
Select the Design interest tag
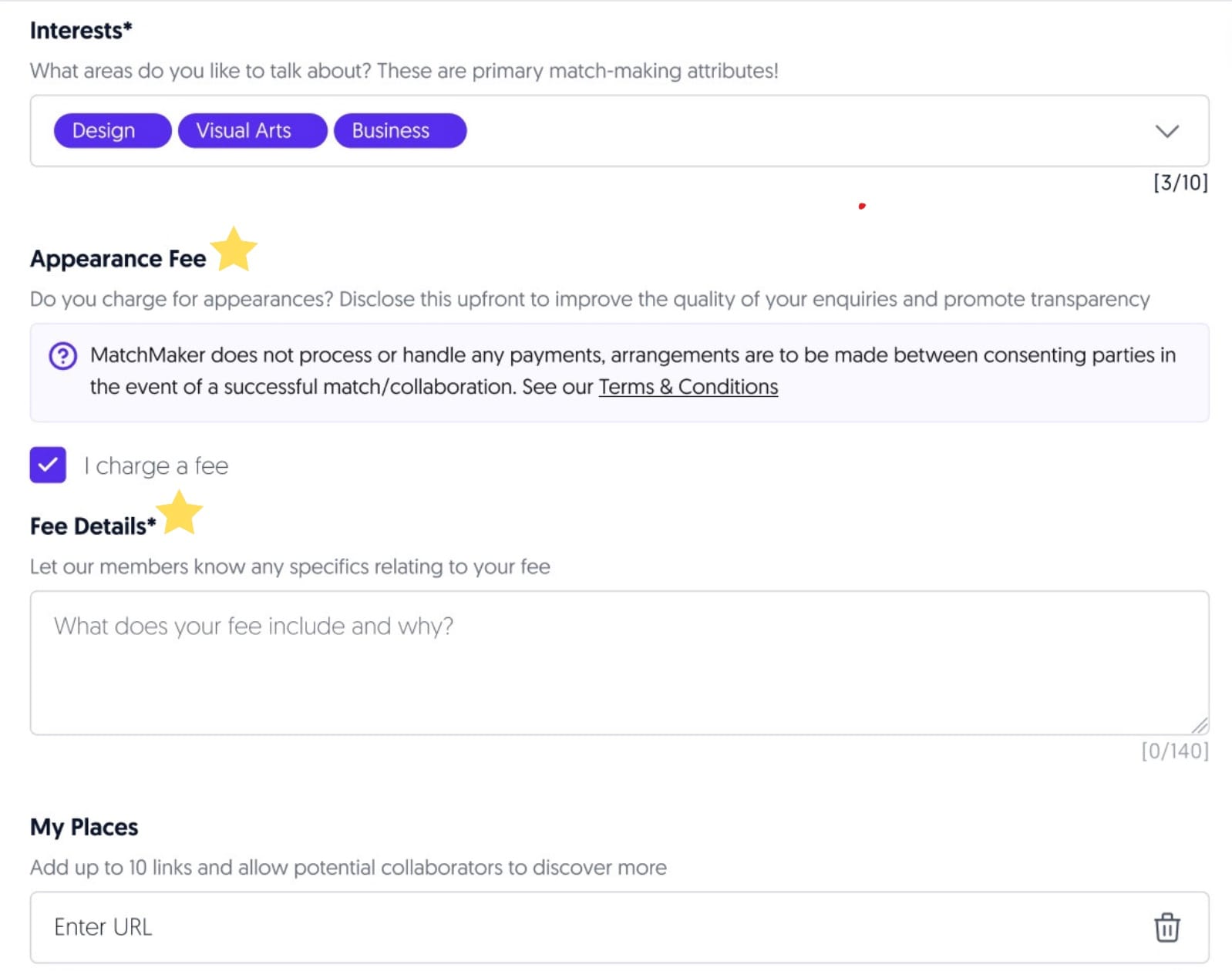click(x=111, y=130)
